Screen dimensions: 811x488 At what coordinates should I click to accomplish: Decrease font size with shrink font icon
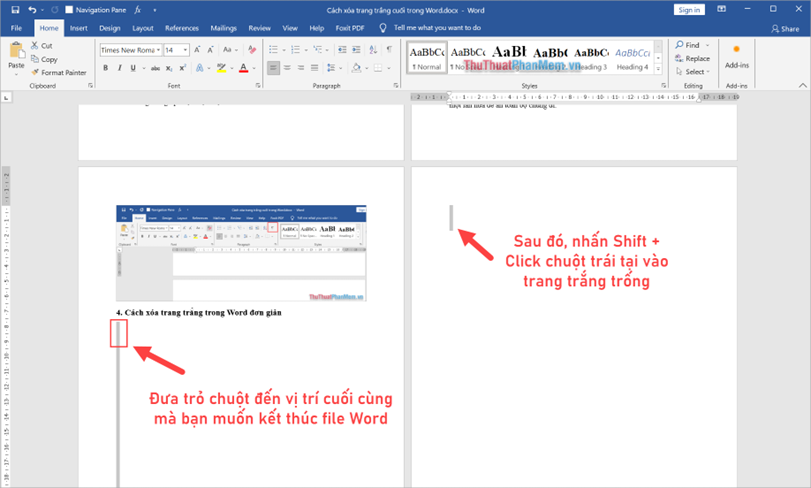(x=211, y=50)
